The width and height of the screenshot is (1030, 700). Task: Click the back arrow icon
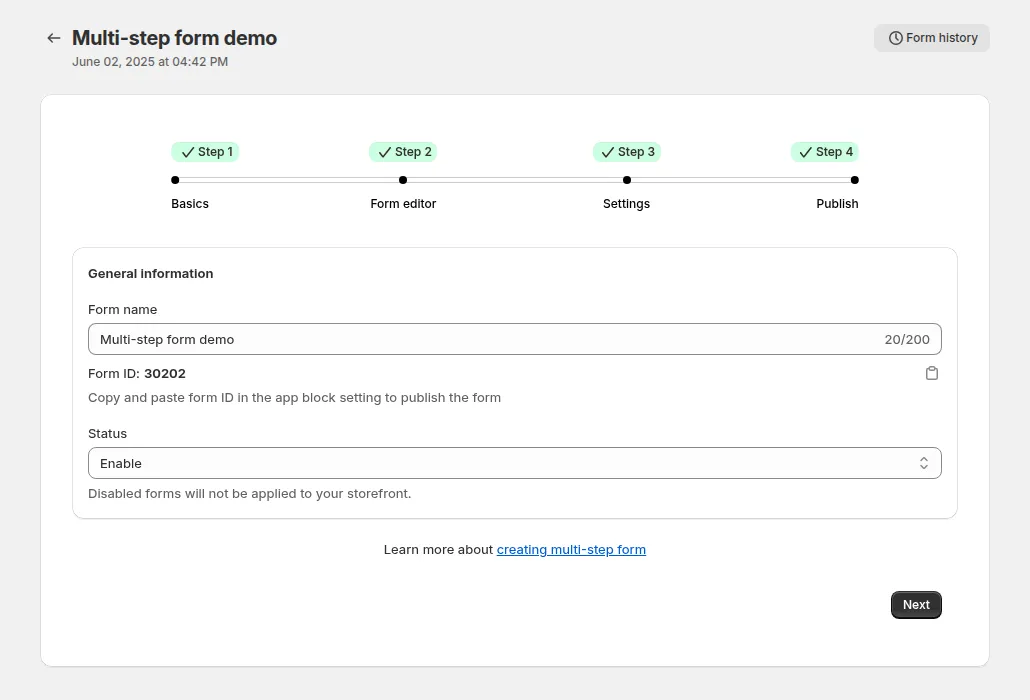tap(54, 38)
